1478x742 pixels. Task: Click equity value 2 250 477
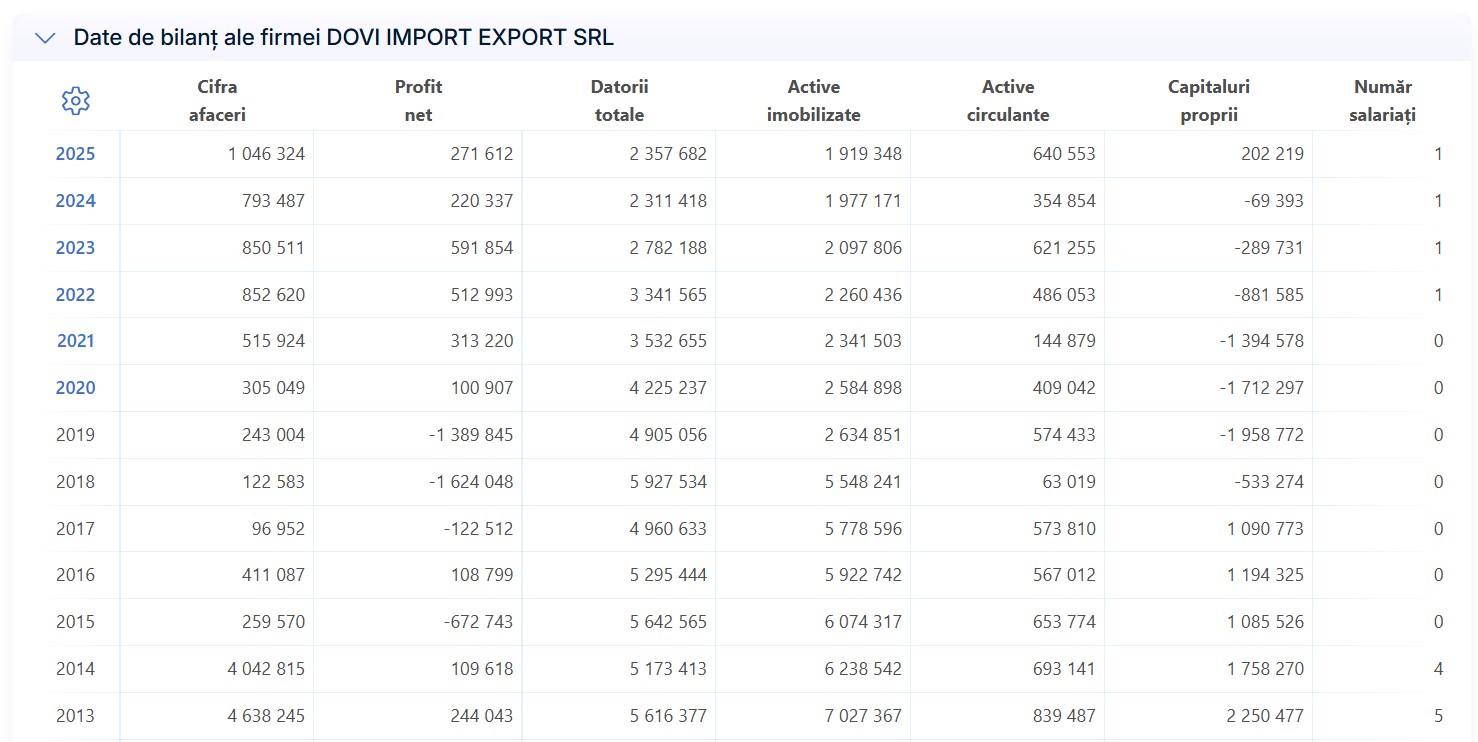(x=1265, y=716)
